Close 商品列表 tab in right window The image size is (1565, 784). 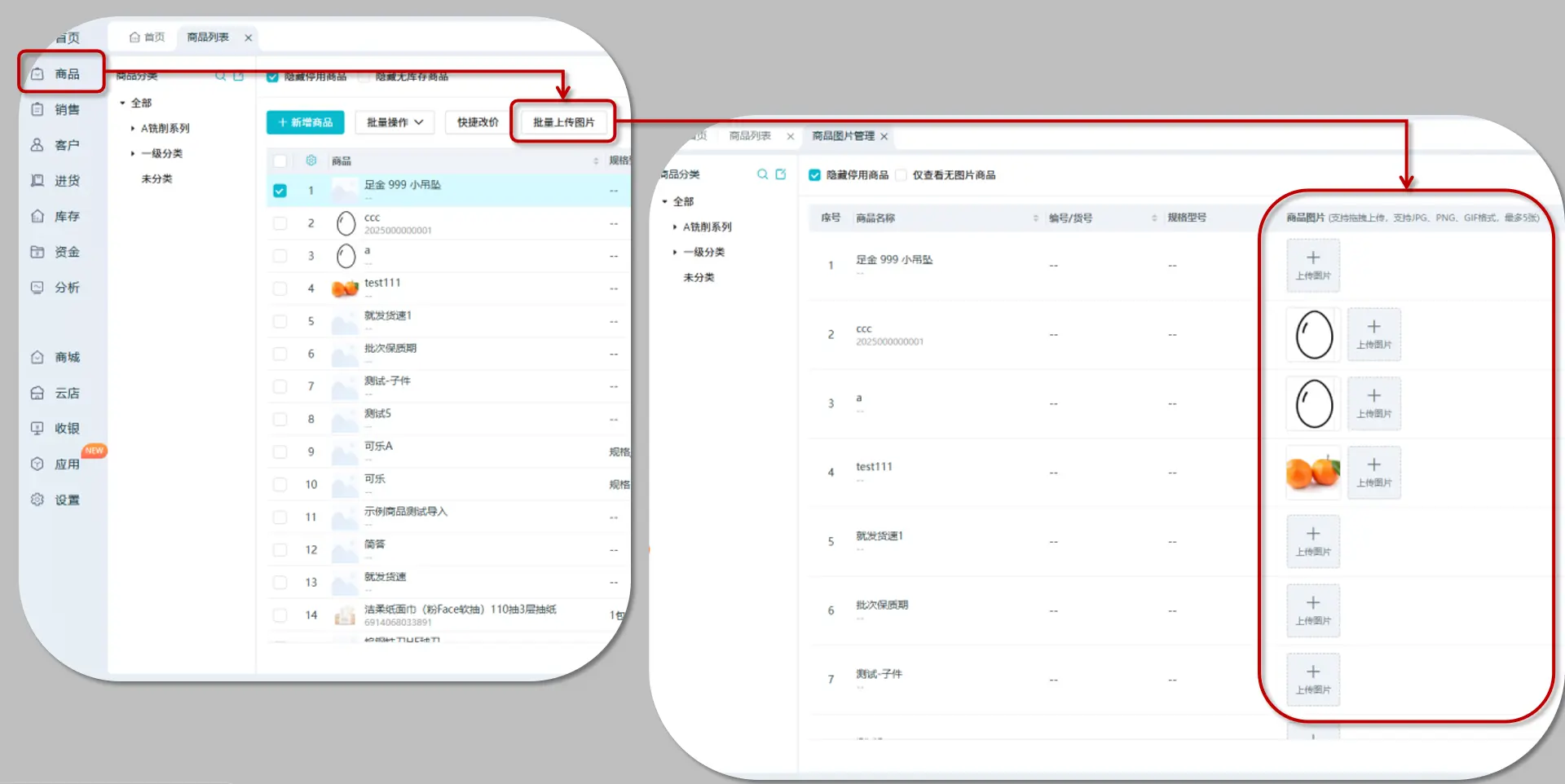click(791, 136)
